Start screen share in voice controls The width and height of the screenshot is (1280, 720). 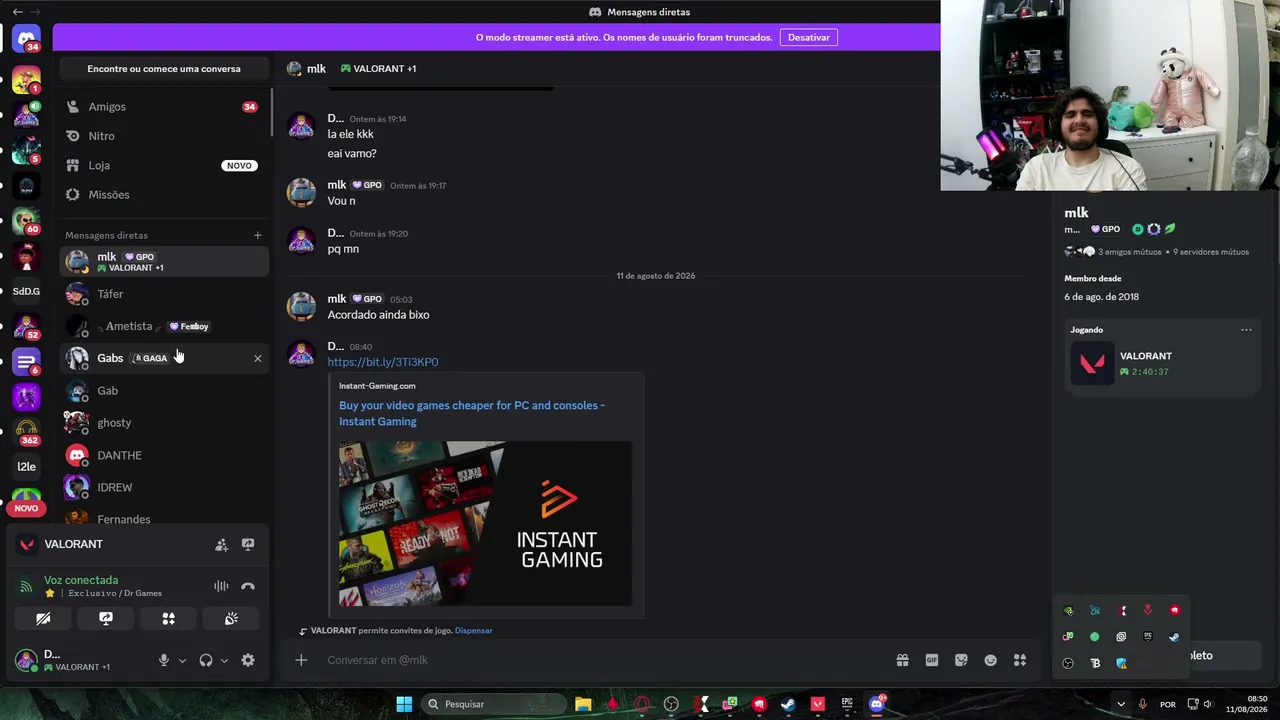click(x=106, y=619)
